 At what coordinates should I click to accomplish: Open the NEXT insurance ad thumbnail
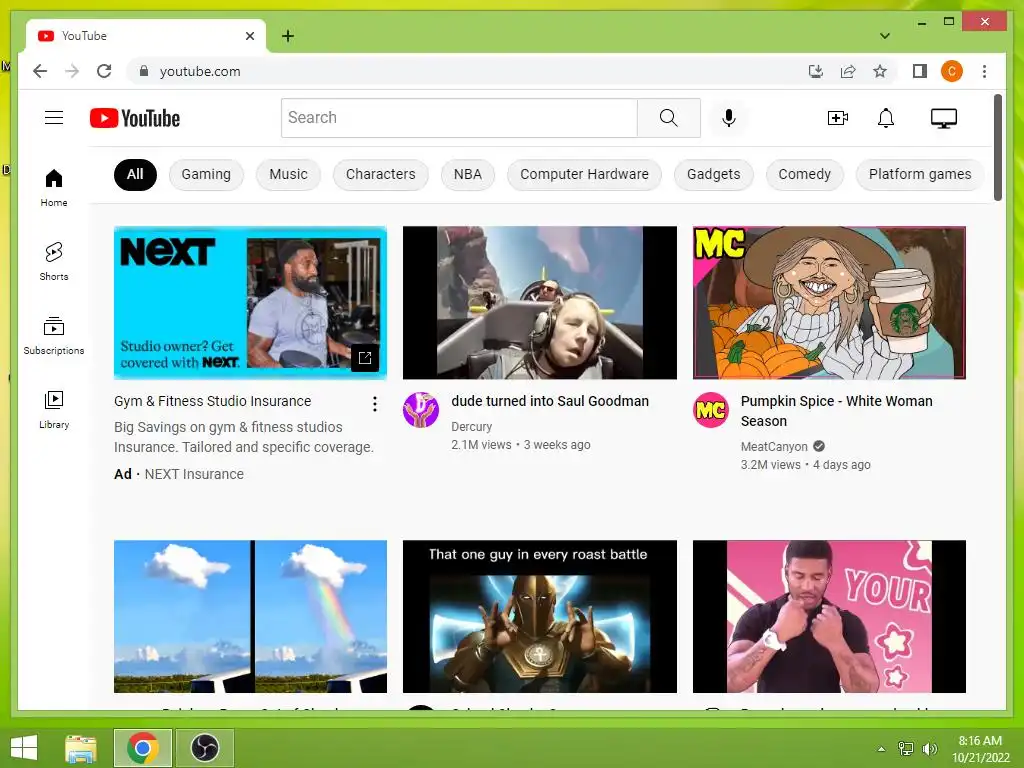point(250,302)
